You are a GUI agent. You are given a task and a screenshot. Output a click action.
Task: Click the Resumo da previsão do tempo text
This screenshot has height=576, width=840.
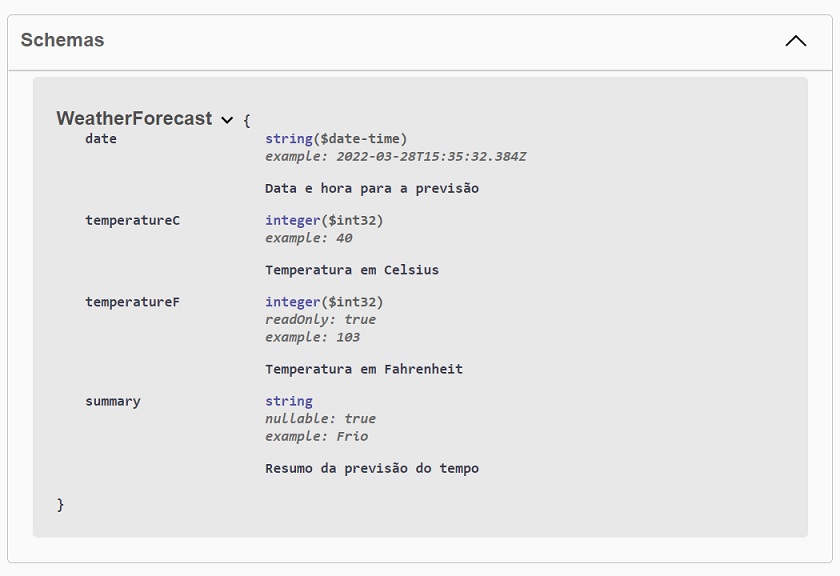click(372, 468)
